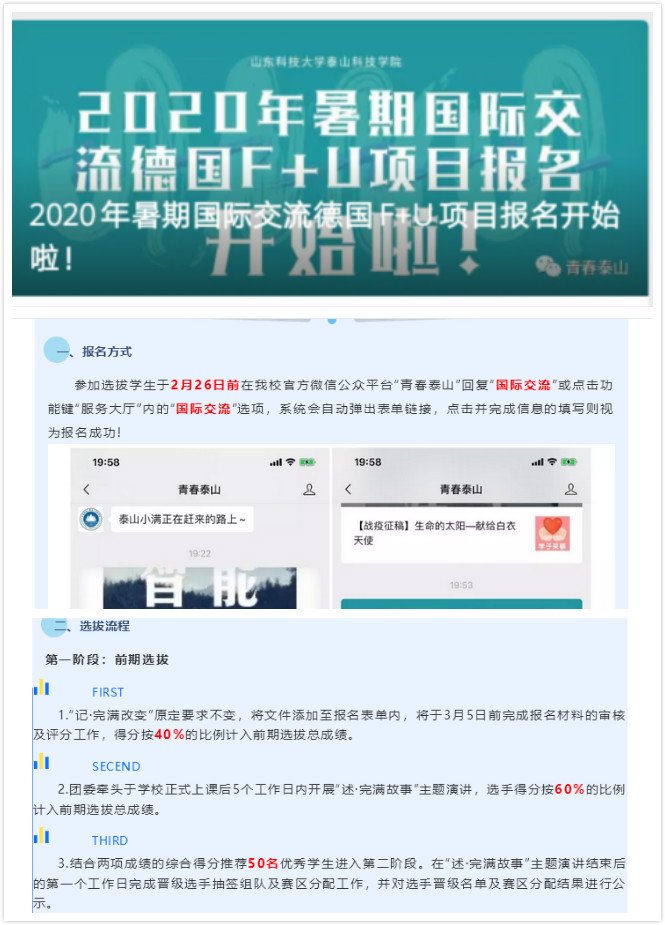Click bar chart icon beside FIRST
Viewport: 665px width, 925px height.
click(41, 688)
